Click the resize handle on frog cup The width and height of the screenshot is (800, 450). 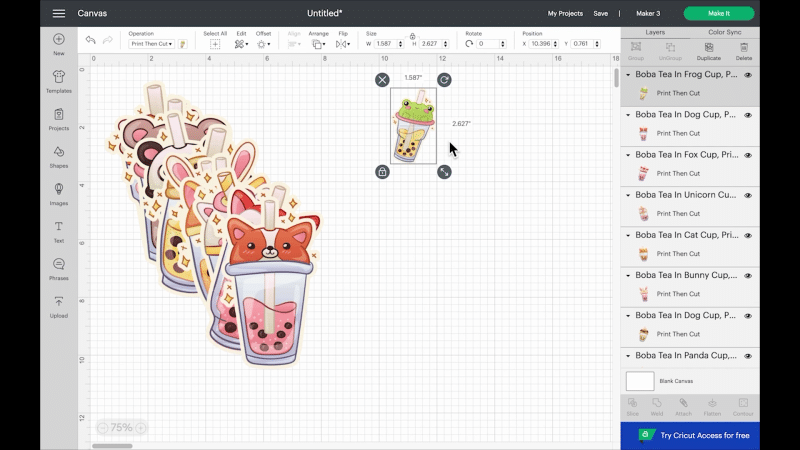[444, 172]
